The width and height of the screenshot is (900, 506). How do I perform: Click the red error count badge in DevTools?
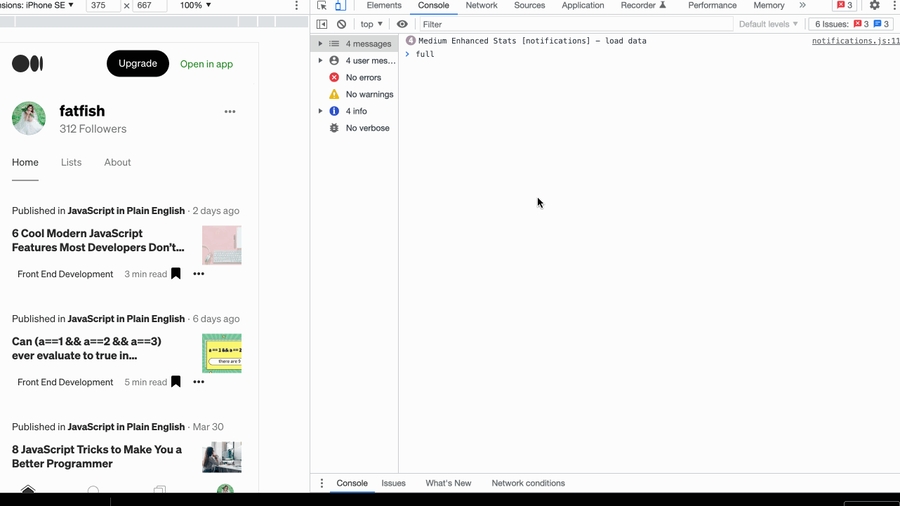click(x=845, y=6)
